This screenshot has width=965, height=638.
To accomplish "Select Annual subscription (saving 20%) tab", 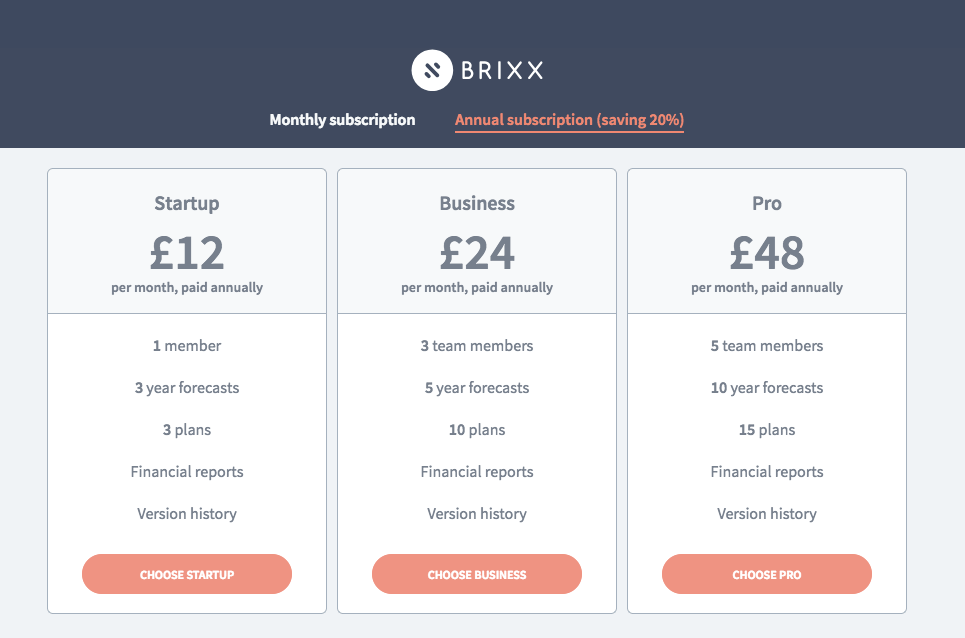I will [569, 119].
